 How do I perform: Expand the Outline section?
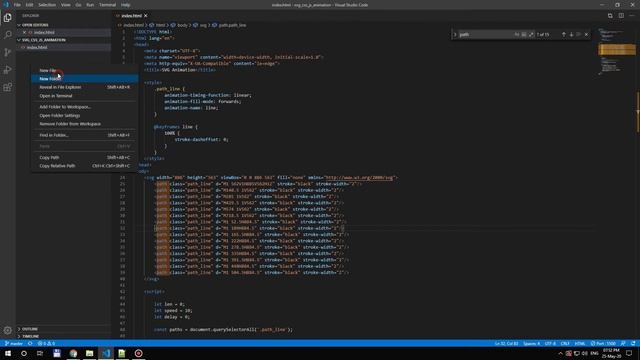(64, 329)
